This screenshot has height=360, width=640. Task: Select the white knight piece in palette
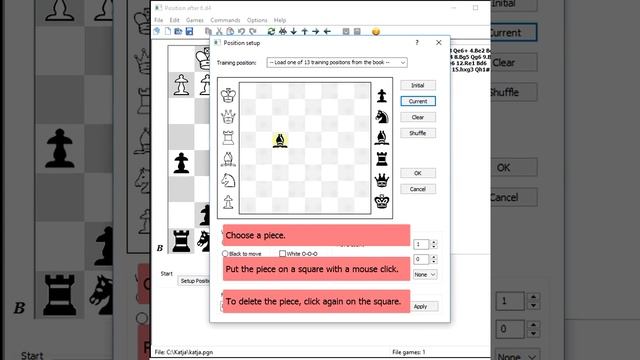[228, 180]
